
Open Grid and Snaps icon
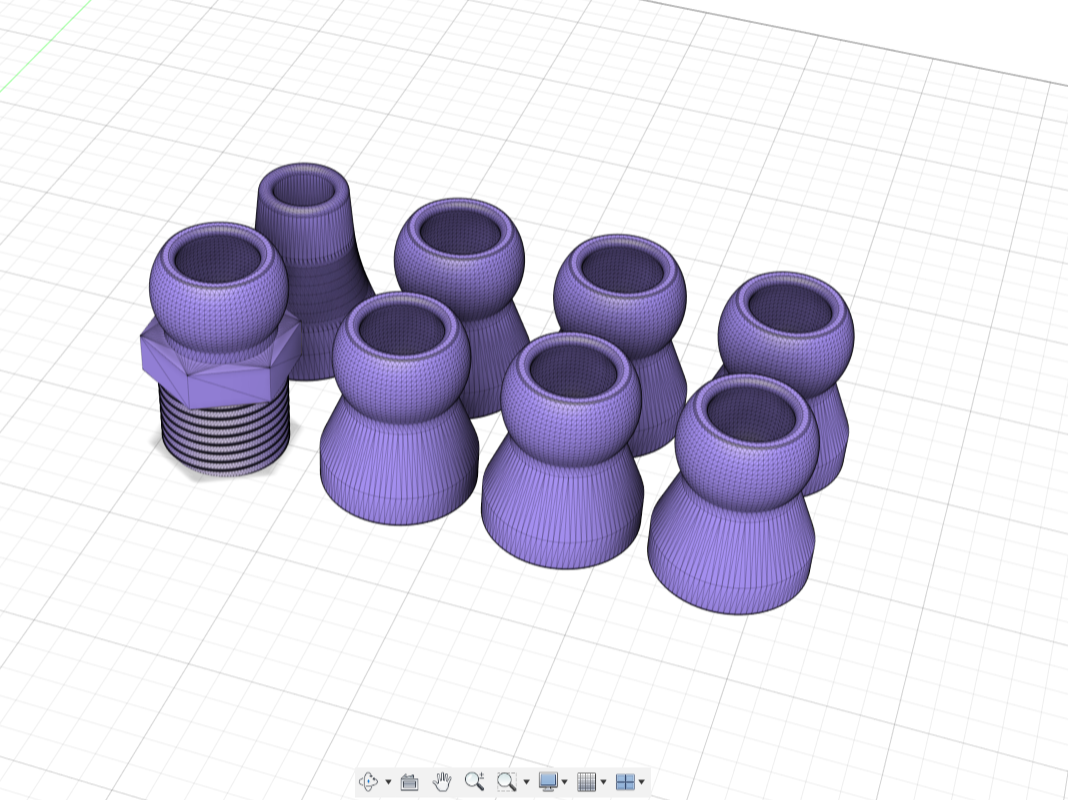586,781
